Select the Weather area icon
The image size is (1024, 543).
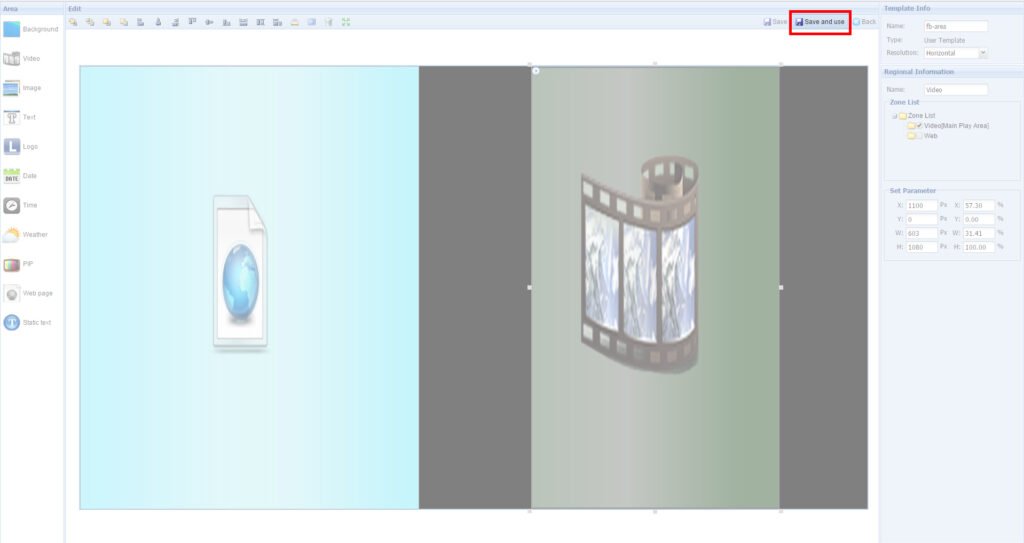click(x=12, y=235)
